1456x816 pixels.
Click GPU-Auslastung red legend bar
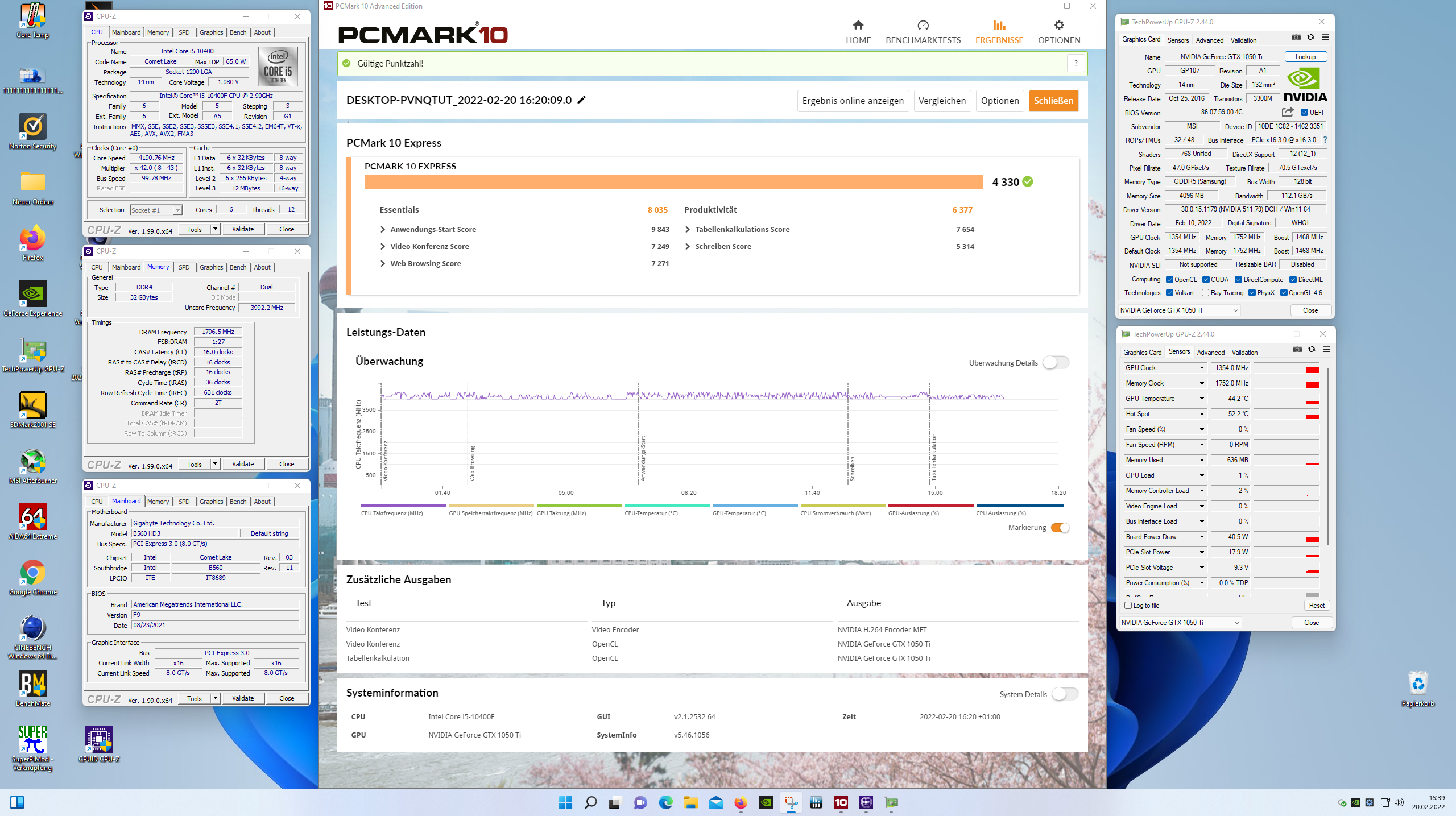coord(931,506)
